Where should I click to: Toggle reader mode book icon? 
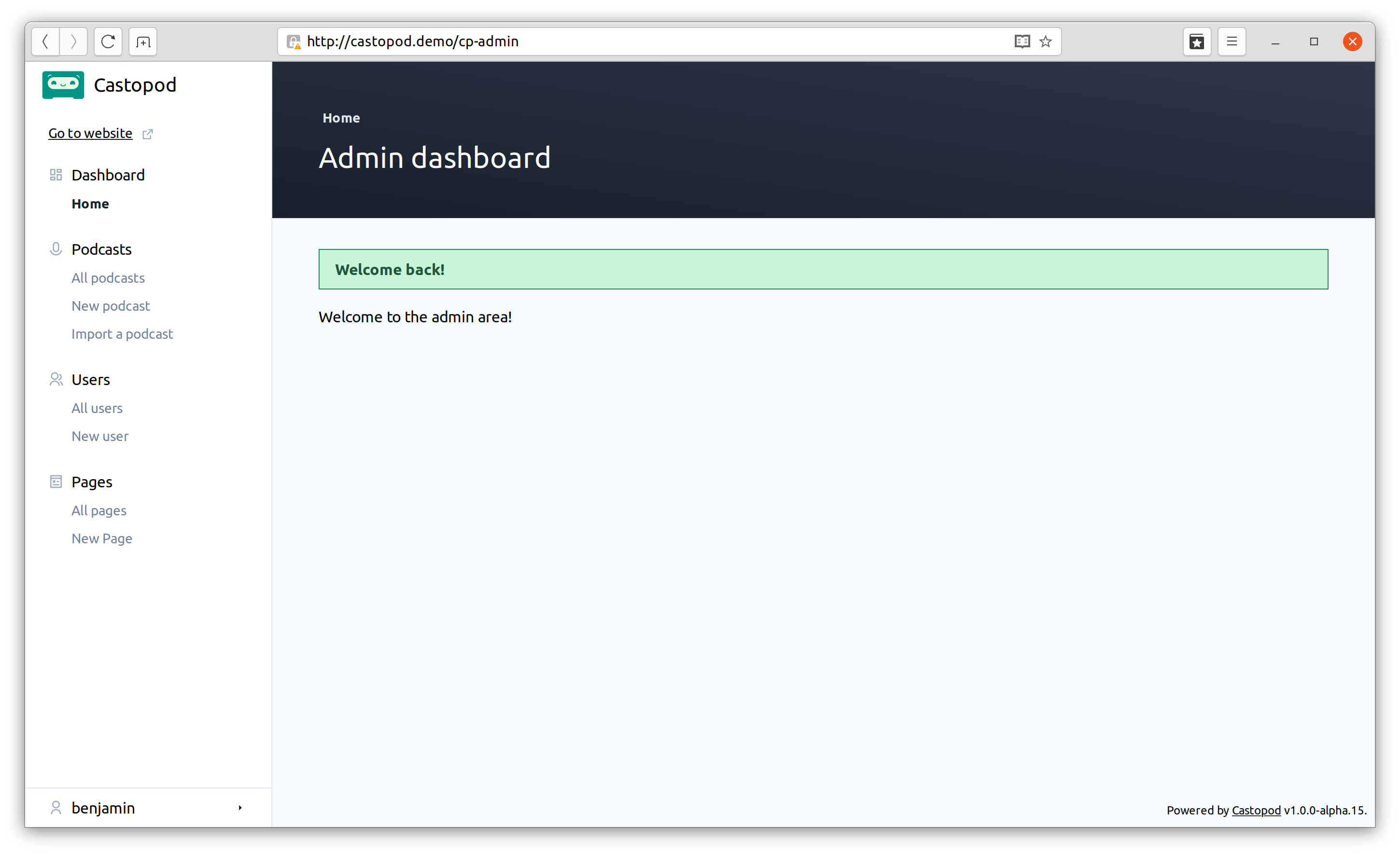1022,41
